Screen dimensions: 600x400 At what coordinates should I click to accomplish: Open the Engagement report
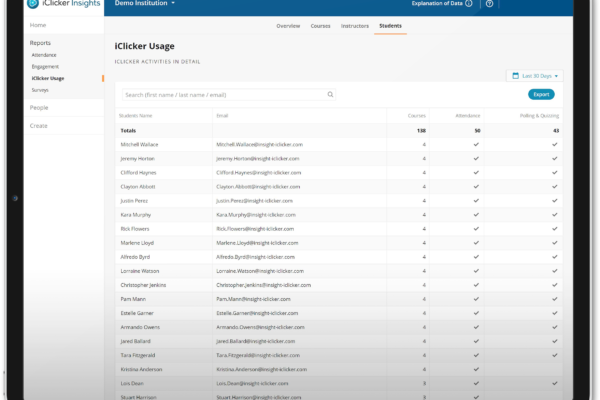[45, 67]
